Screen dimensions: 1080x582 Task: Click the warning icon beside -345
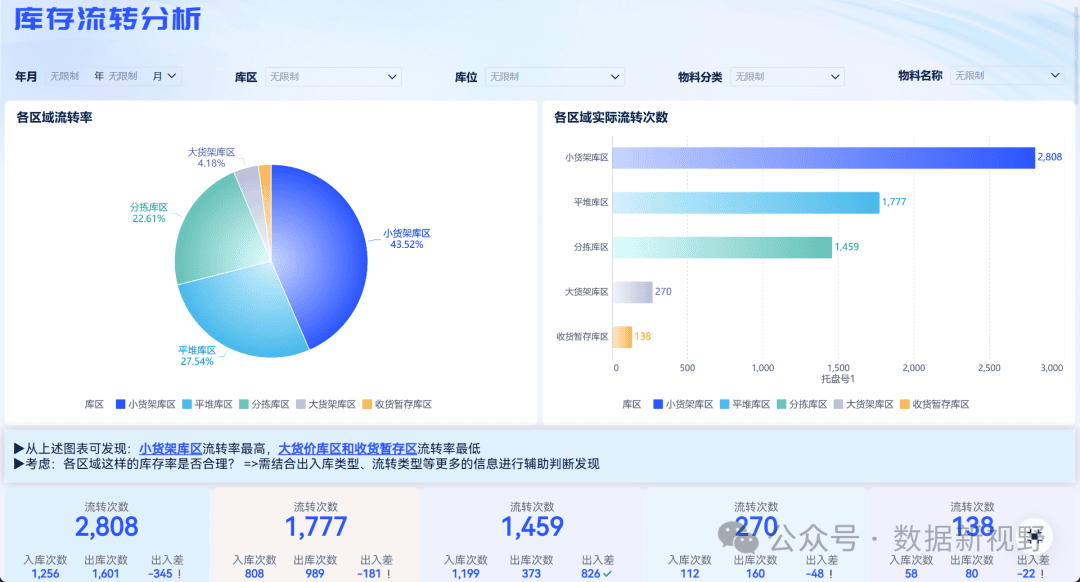[x=180, y=573]
